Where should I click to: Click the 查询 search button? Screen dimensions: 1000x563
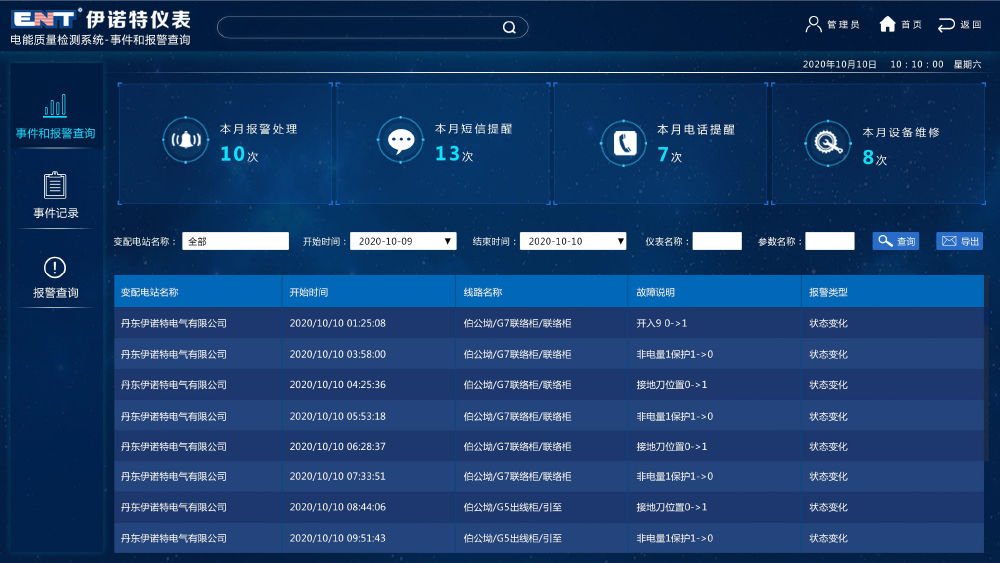click(x=896, y=241)
